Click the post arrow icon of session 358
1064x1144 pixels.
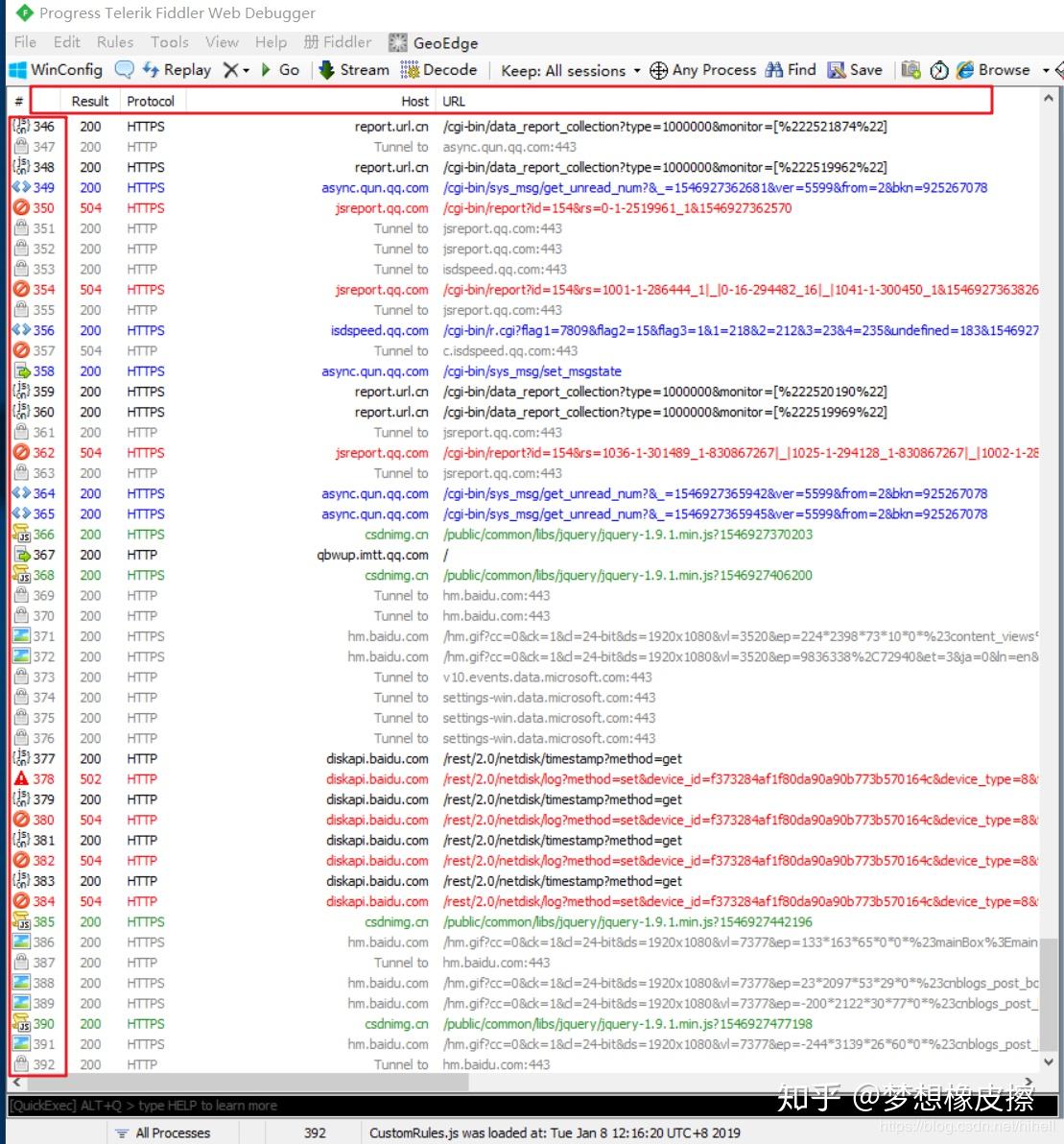pos(21,371)
